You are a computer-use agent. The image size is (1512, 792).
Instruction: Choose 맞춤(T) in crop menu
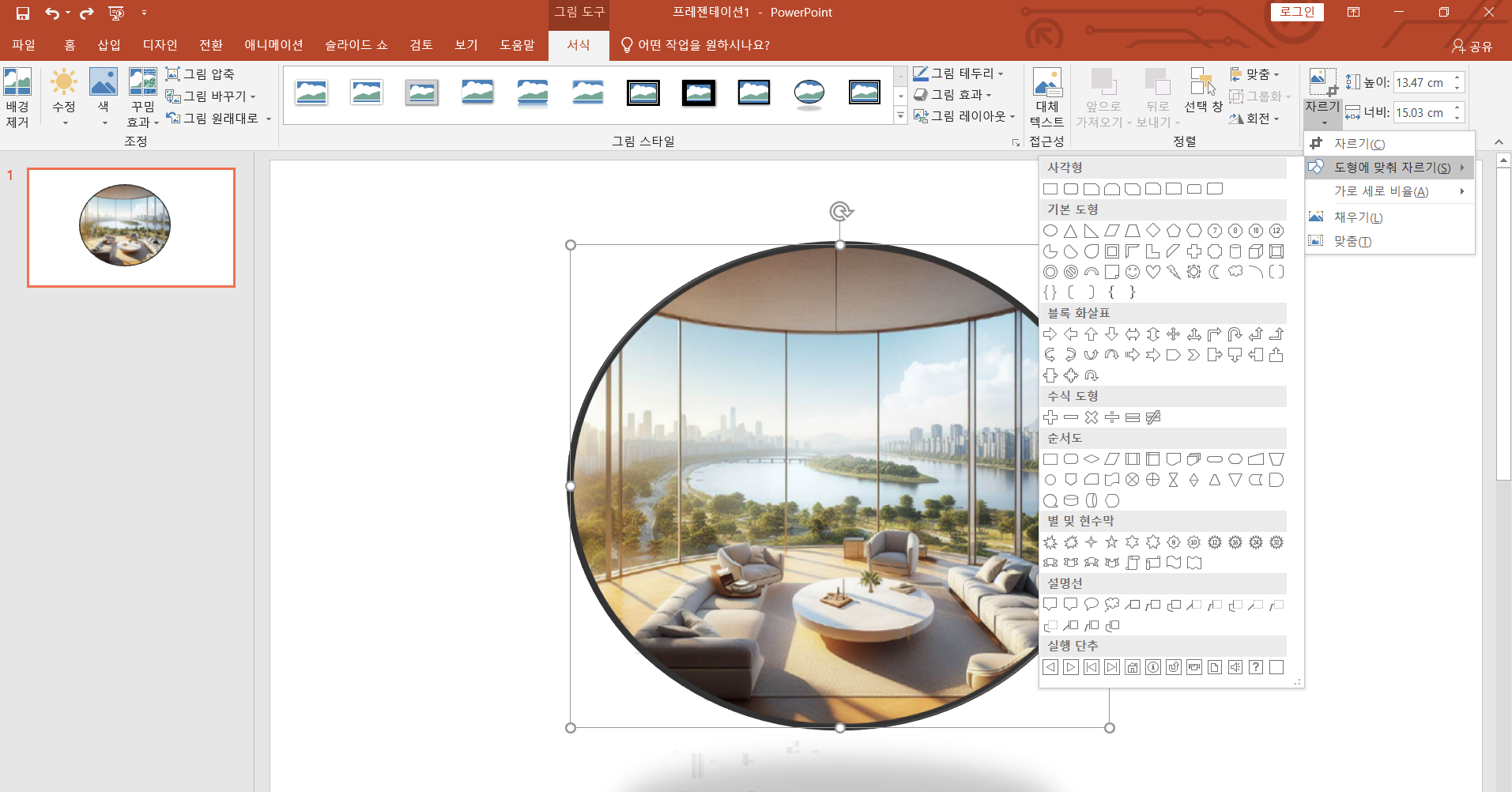1389,241
